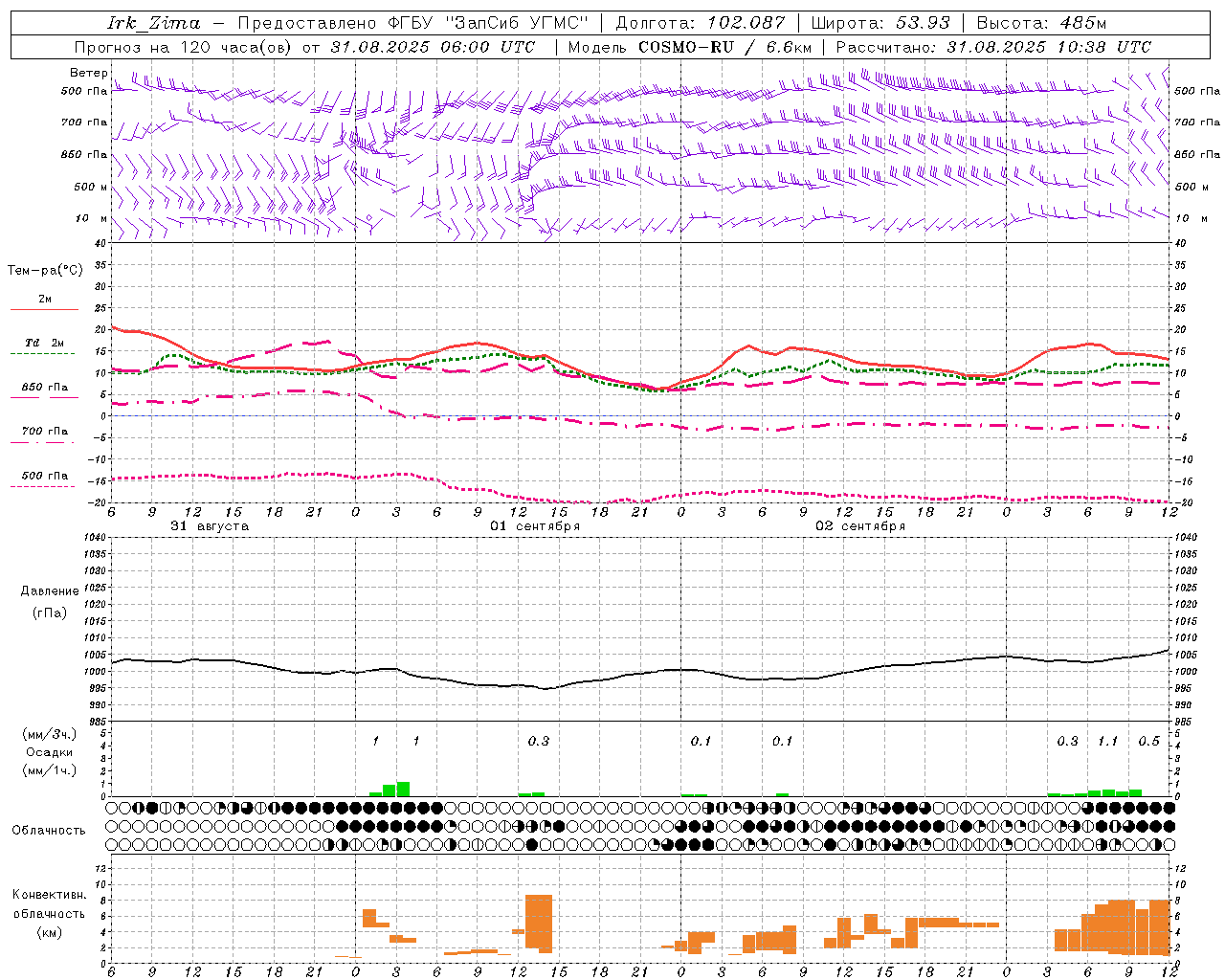
Task: Click the 31 августа date label
Action: click(210, 526)
